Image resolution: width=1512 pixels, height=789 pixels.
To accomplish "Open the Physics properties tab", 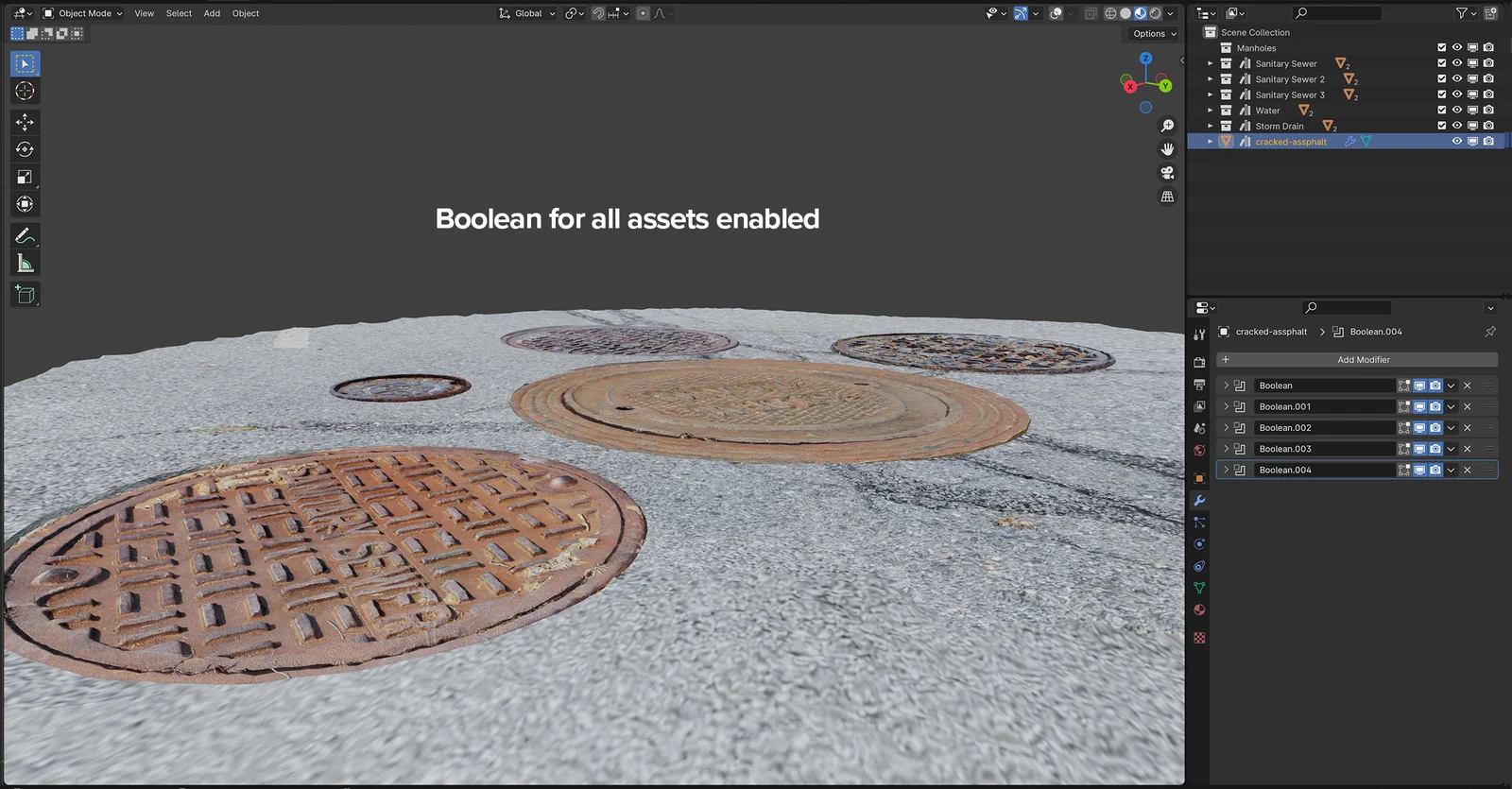I will 1199,544.
